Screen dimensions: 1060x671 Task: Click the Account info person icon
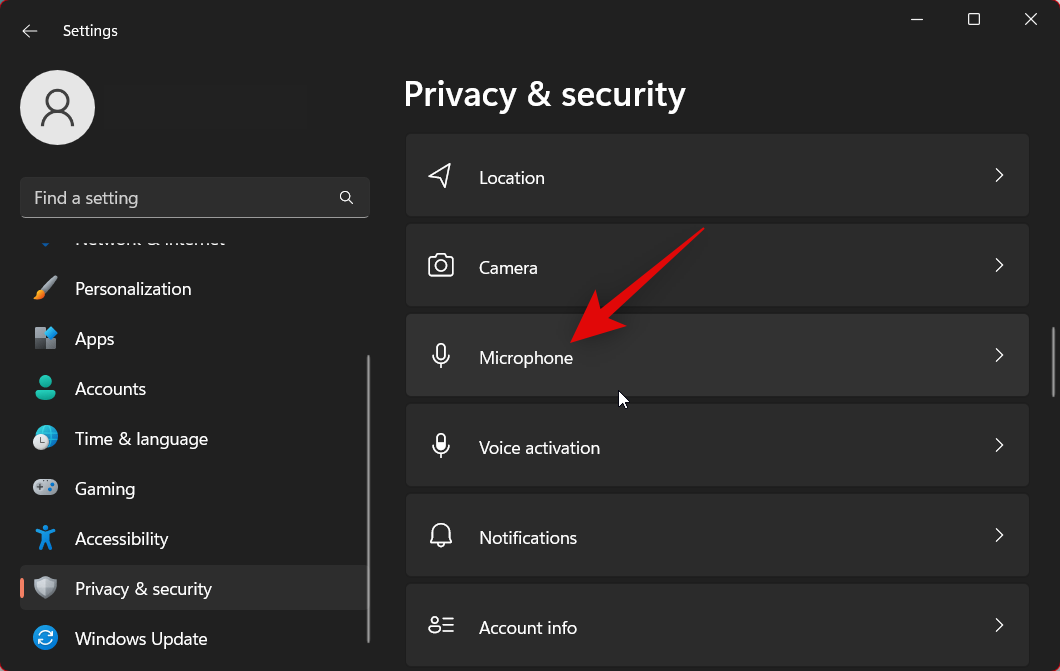(x=440, y=626)
